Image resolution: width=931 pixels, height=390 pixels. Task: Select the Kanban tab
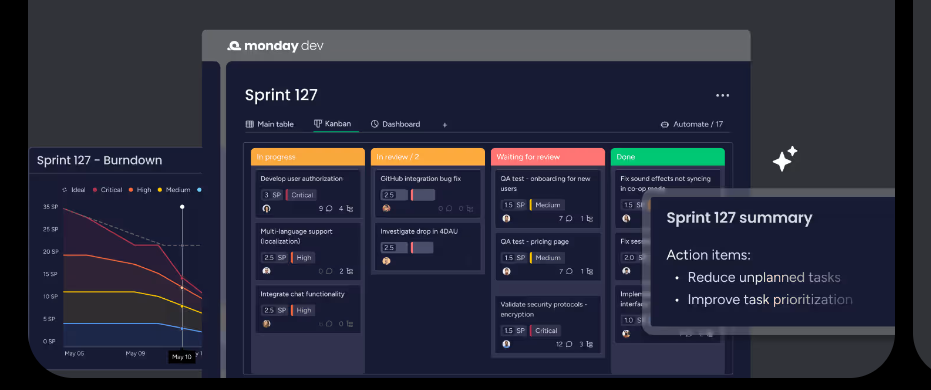(x=332, y=124)
